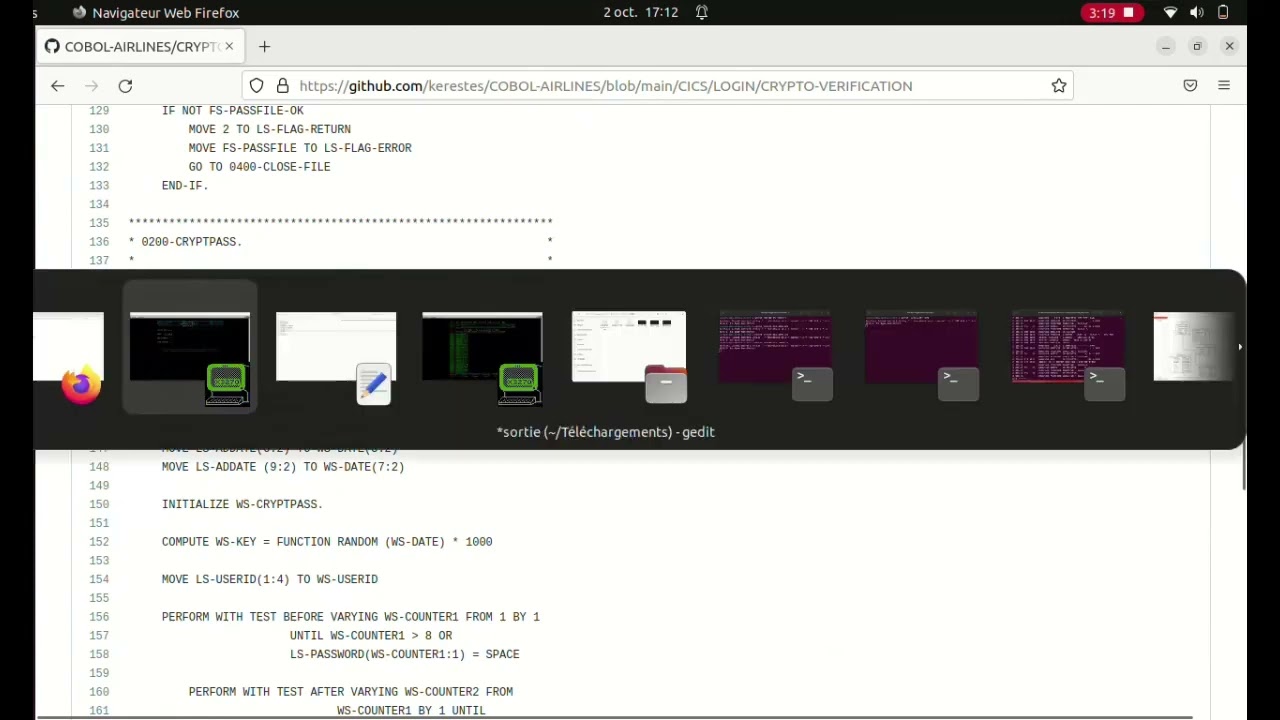
Task: Click text 'IF NOT FS-PASSFILE-OK'
Action: coord(232,111)
